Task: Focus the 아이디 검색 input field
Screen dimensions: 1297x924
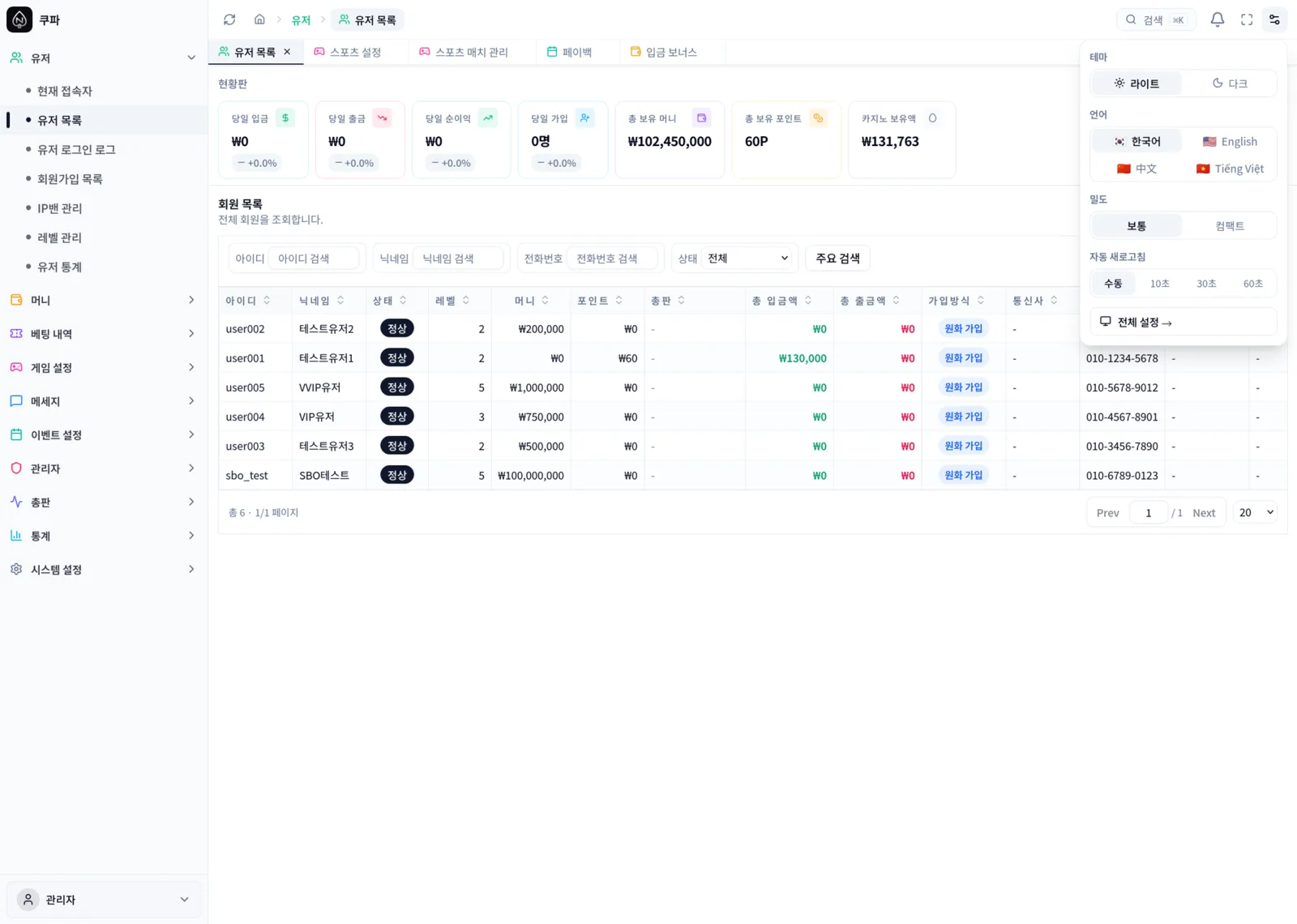Action: tap(315, 259)
